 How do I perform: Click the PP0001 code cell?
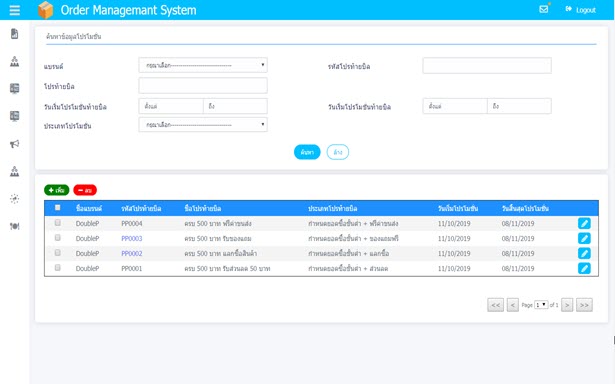[x=132, y=269]
